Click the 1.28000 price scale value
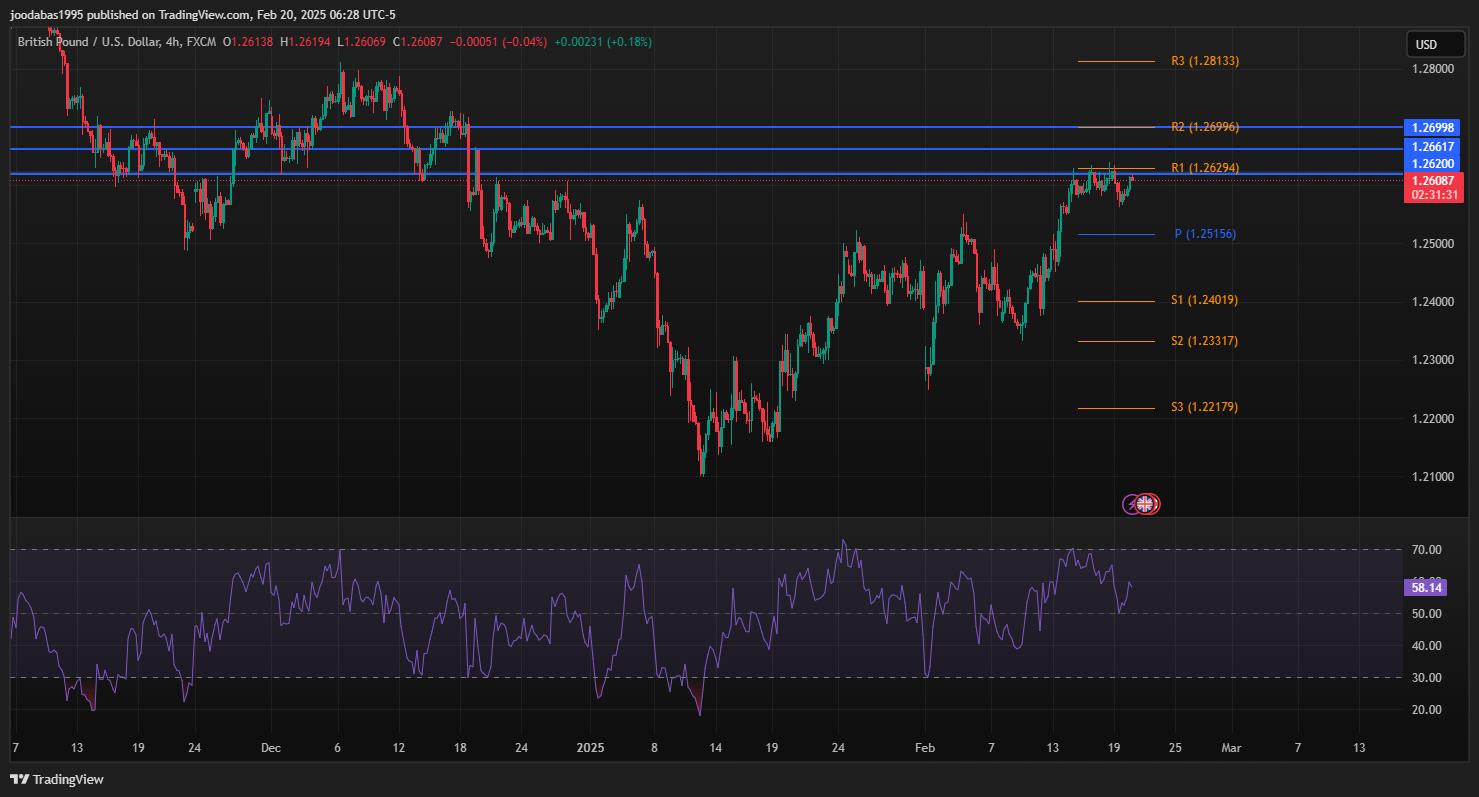 (1433, 69)
